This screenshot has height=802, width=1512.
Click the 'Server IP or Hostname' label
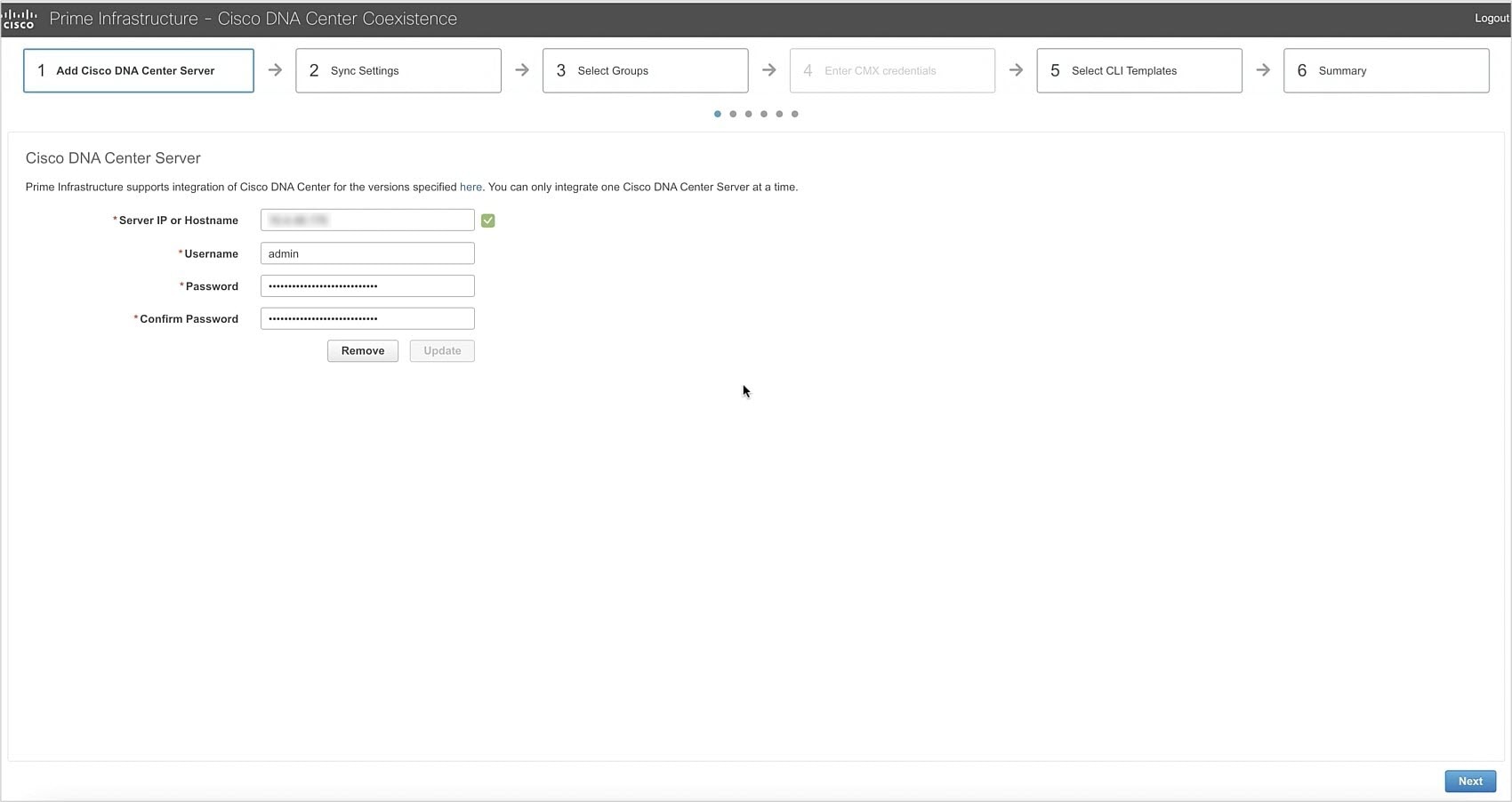178,221
